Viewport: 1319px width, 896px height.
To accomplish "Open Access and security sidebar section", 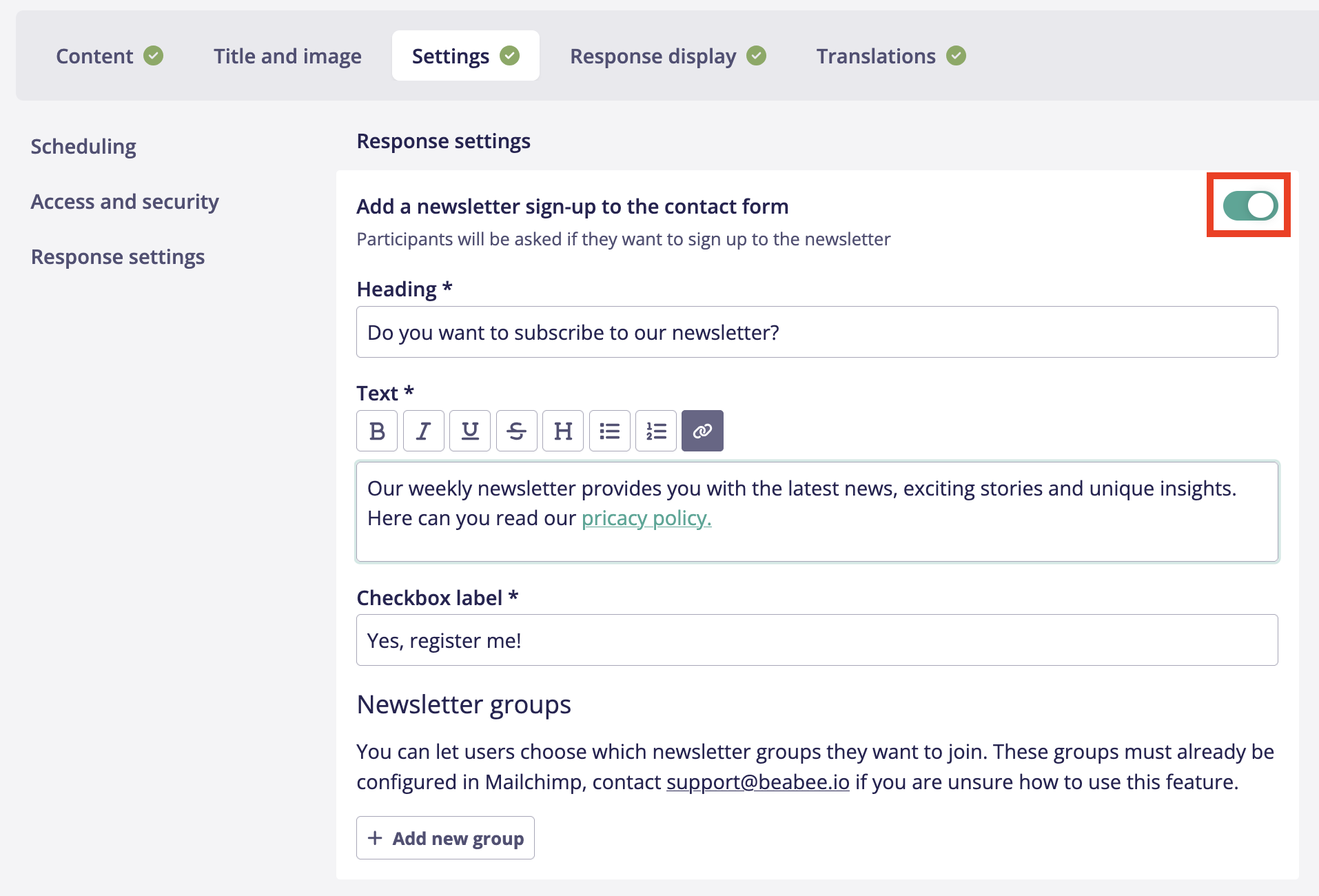I will 125,201.
